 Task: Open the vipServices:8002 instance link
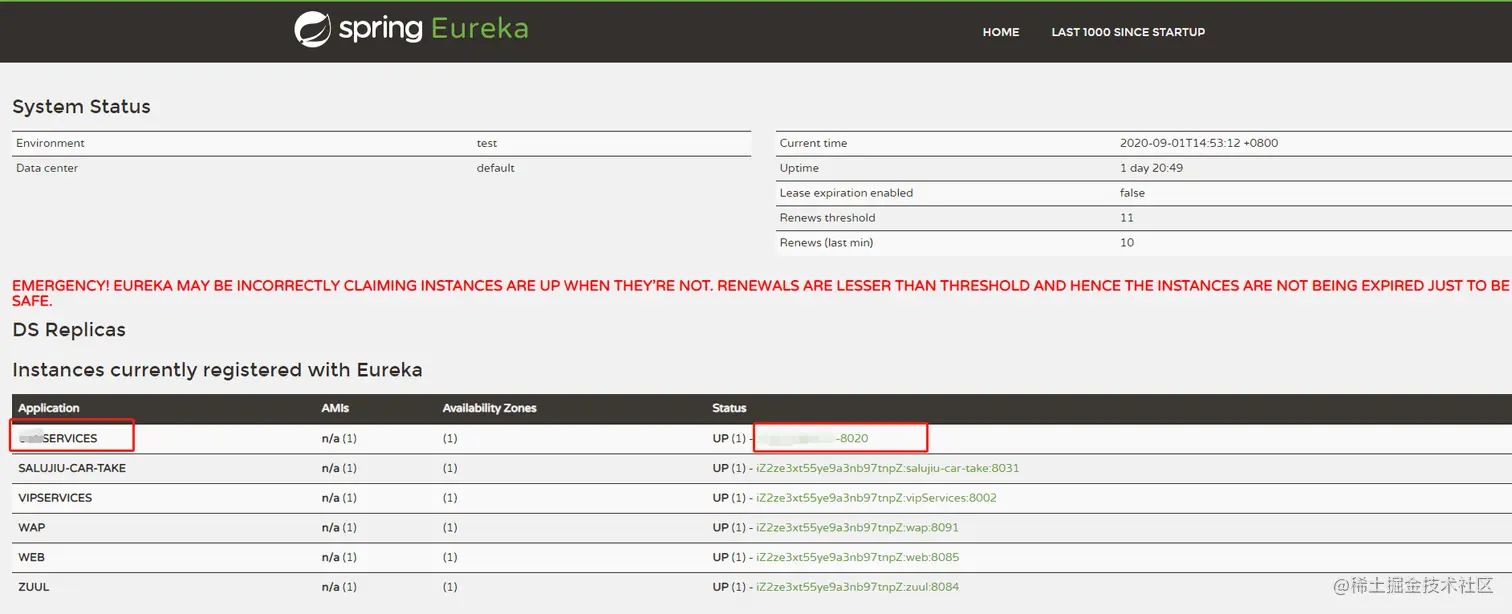tap(876, 498)
